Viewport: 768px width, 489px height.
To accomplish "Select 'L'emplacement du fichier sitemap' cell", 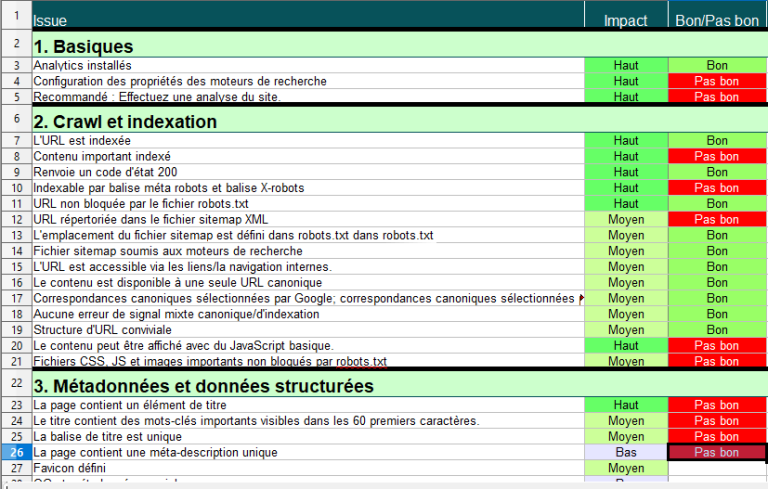I will [308, 235].
